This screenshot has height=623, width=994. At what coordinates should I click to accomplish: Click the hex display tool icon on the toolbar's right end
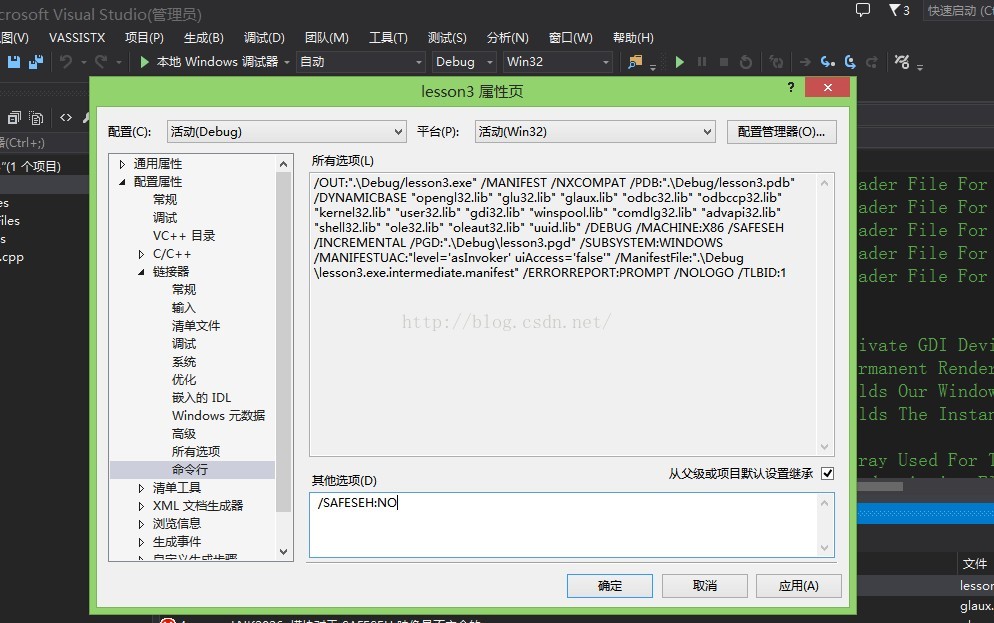[901, 61]
